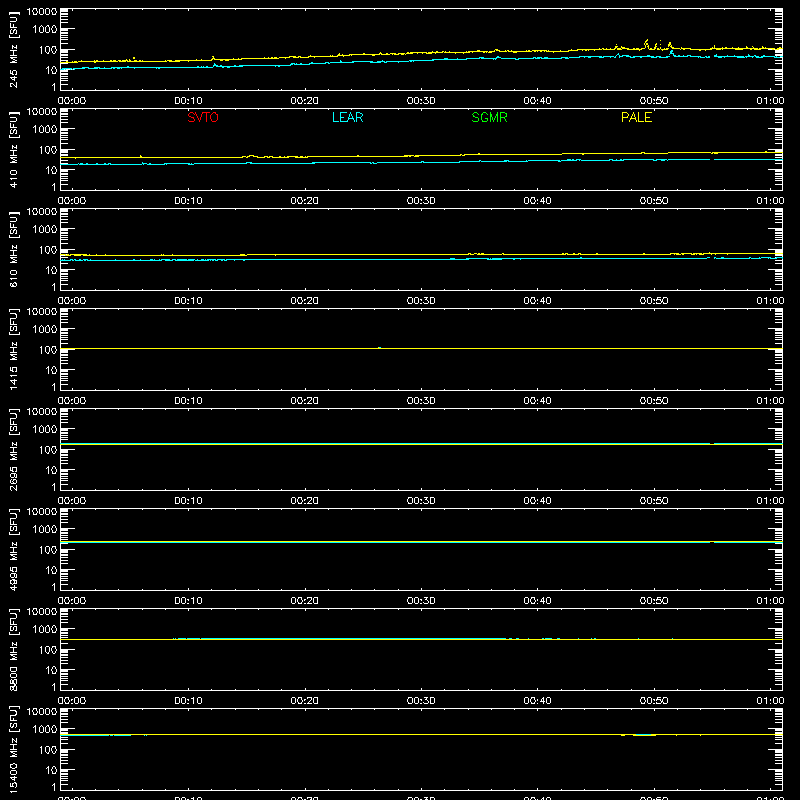Select the 15400 MHz [SFU] axis title
800x800 pixels.
click(13, 750)
